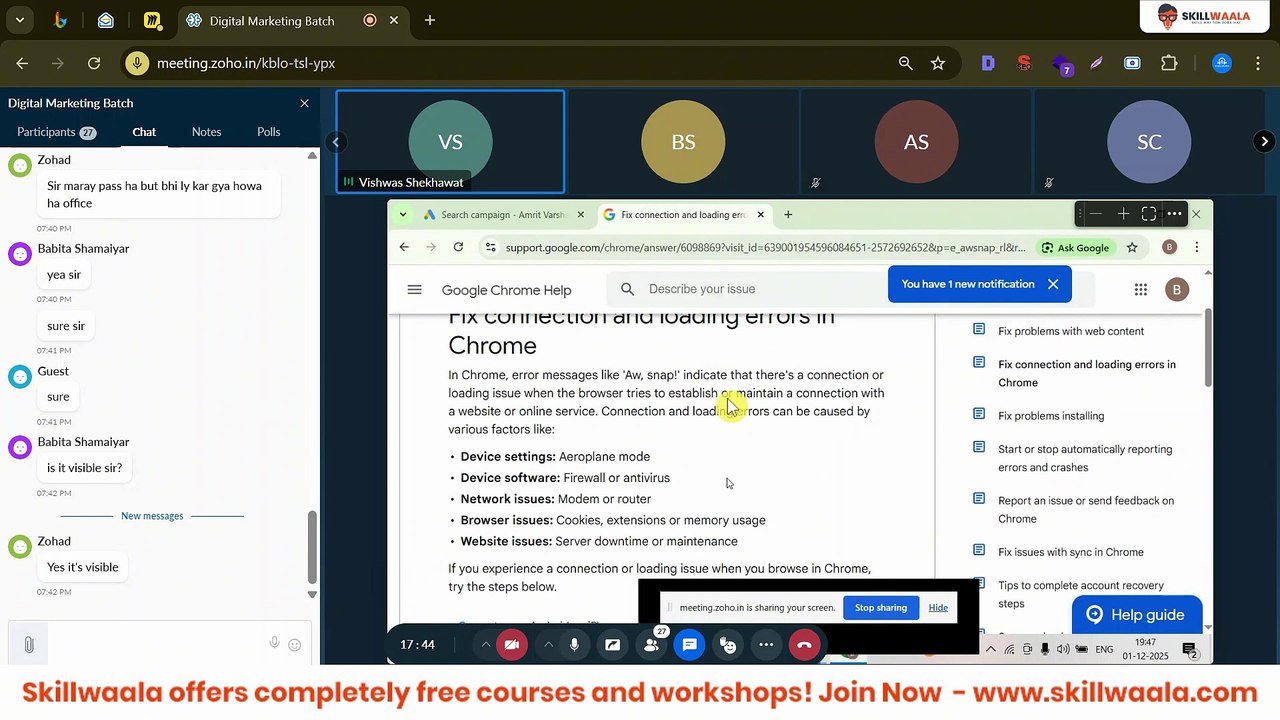Toggle the chat panel from the meeting toolbar
Screen dimensions: 1280x720
[689, 645]
